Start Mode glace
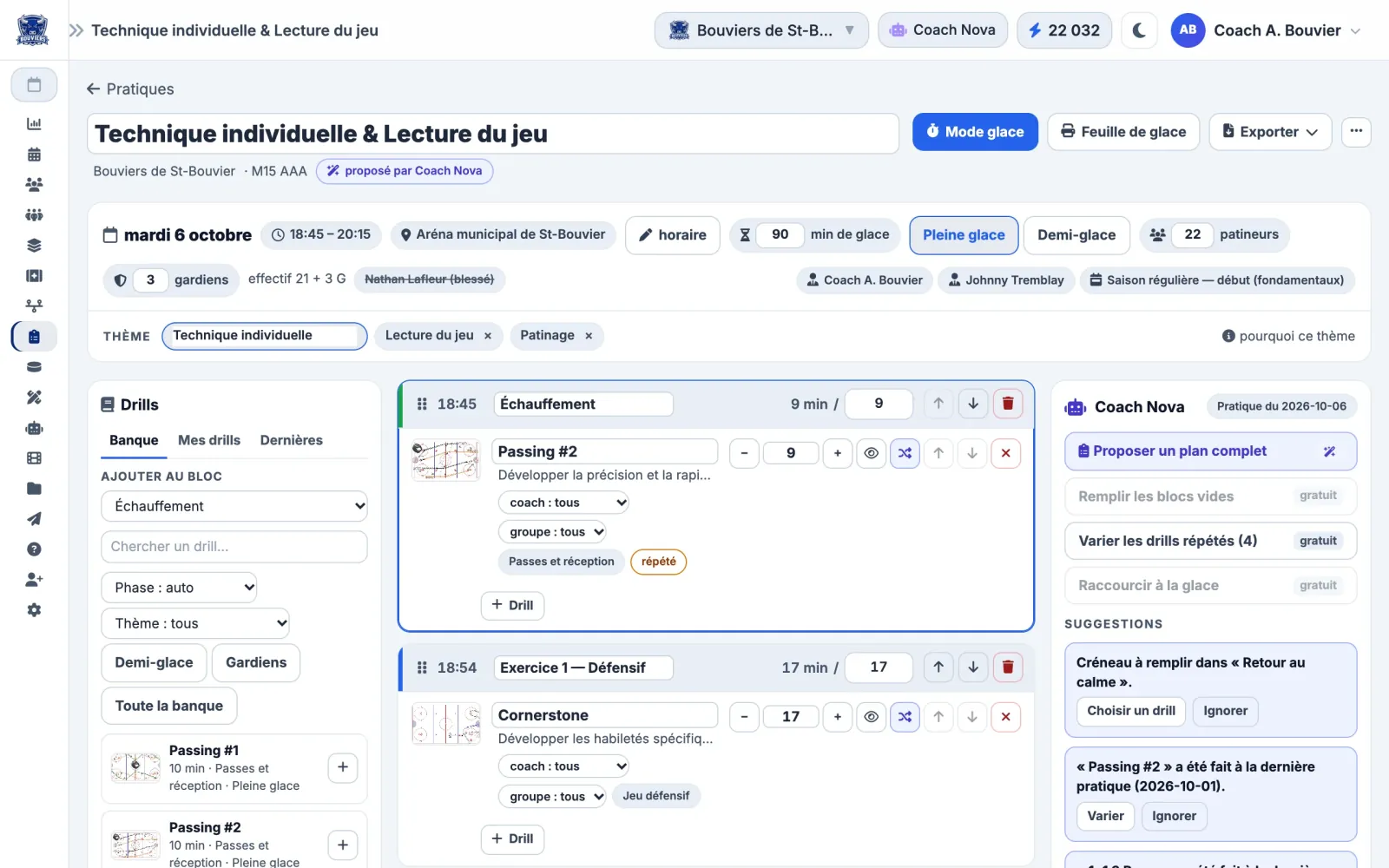Image resolution: width=1389 pixels, height=868 pixels. [975, 132]
